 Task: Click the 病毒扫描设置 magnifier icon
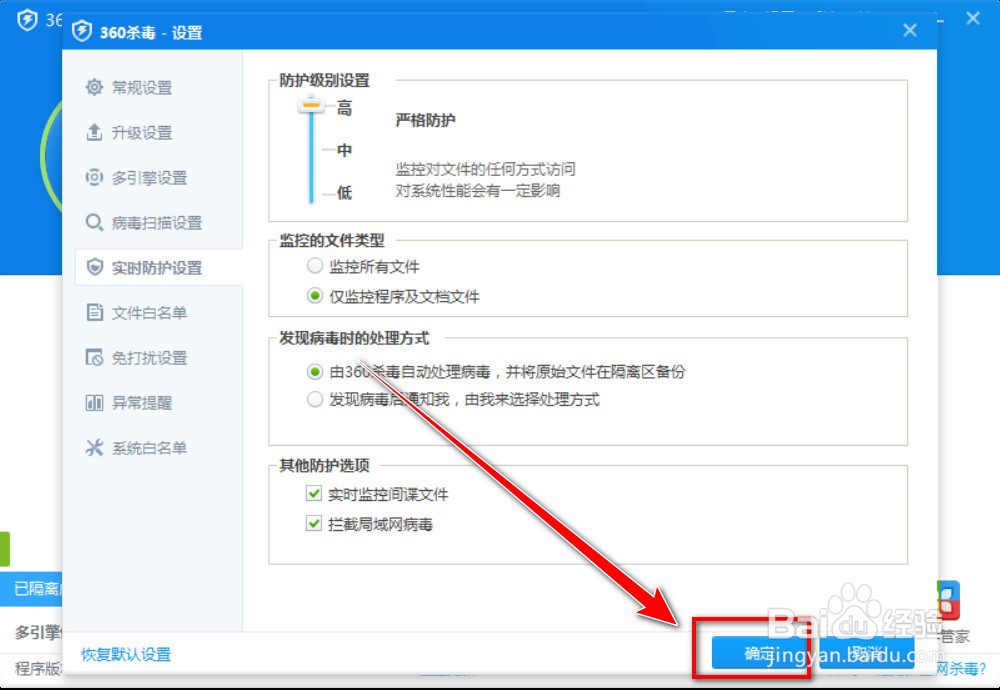click(94, 223)
